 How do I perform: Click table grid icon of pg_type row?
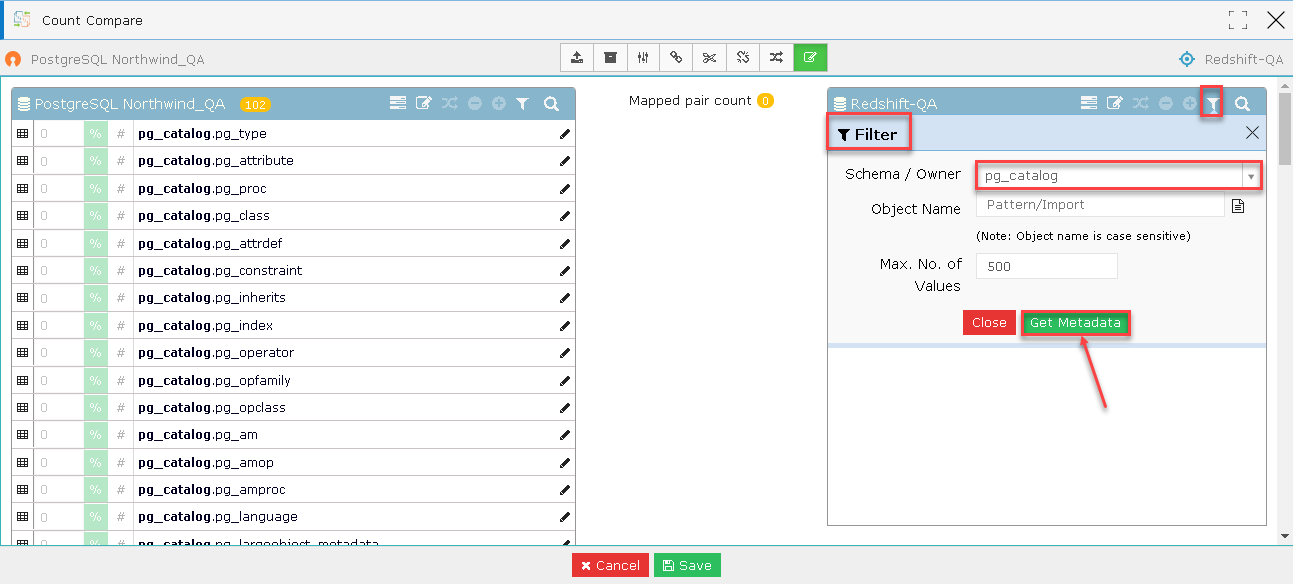[23, 133]
